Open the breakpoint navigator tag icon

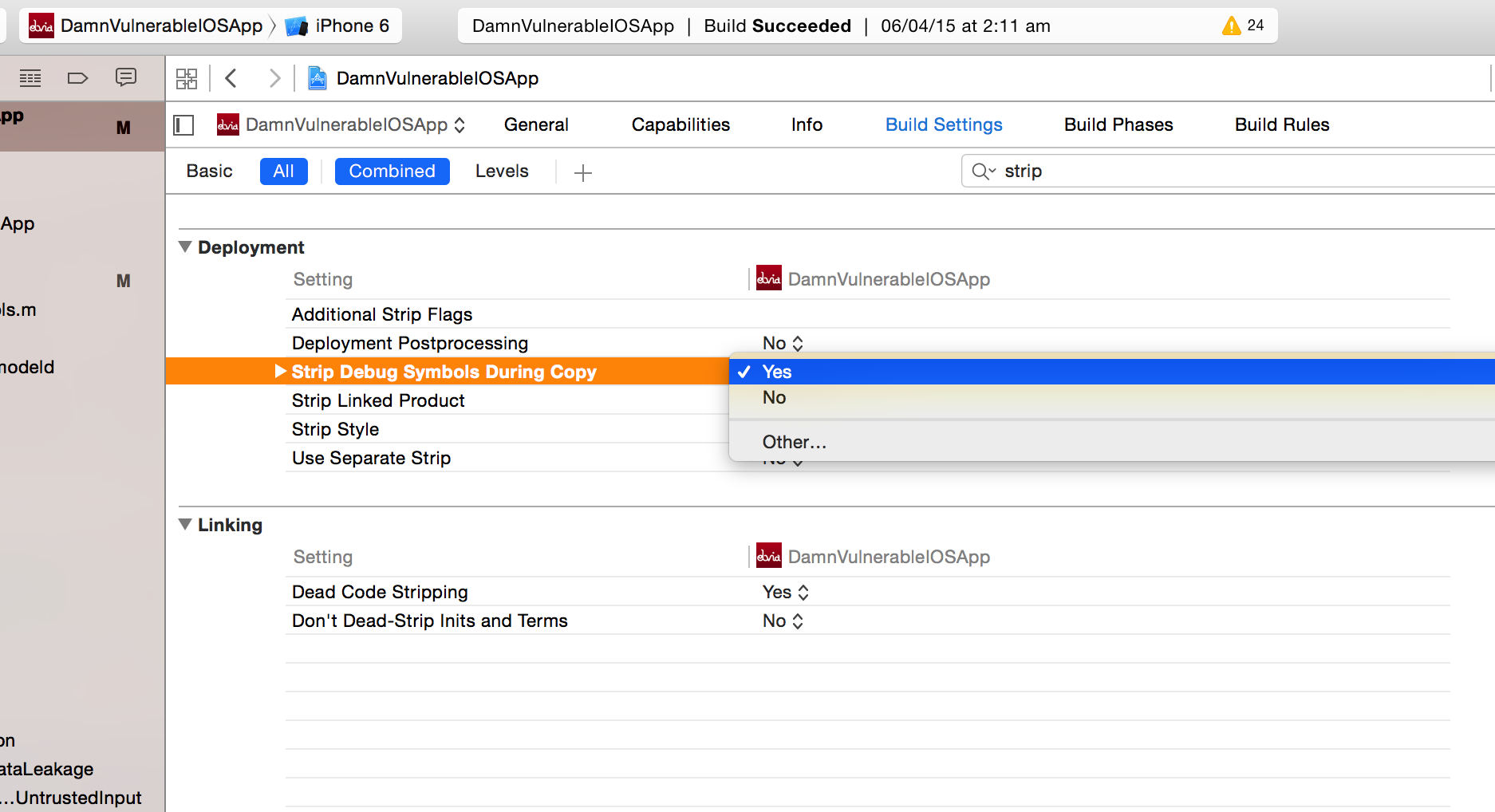pyautogui.click(x=77, y=78)
